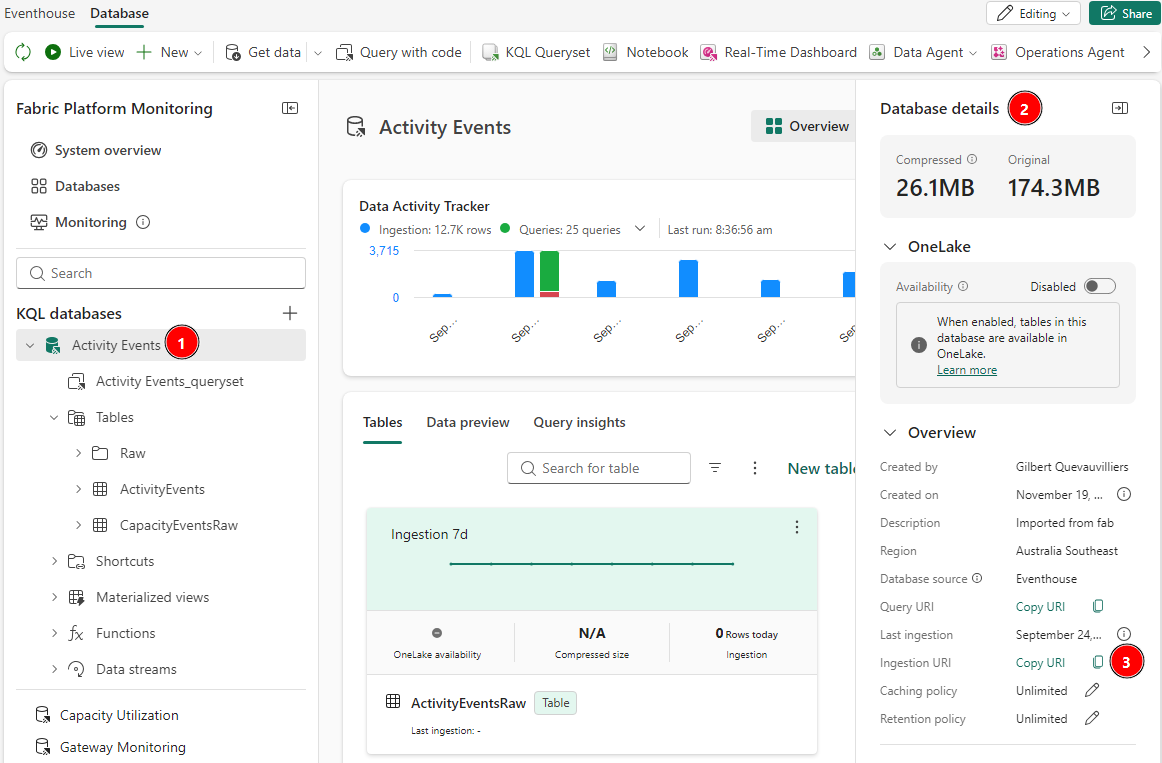Open the Editing mode dropdown
The height and width of the screenshot is (763, 1162).
(1033, 13)
